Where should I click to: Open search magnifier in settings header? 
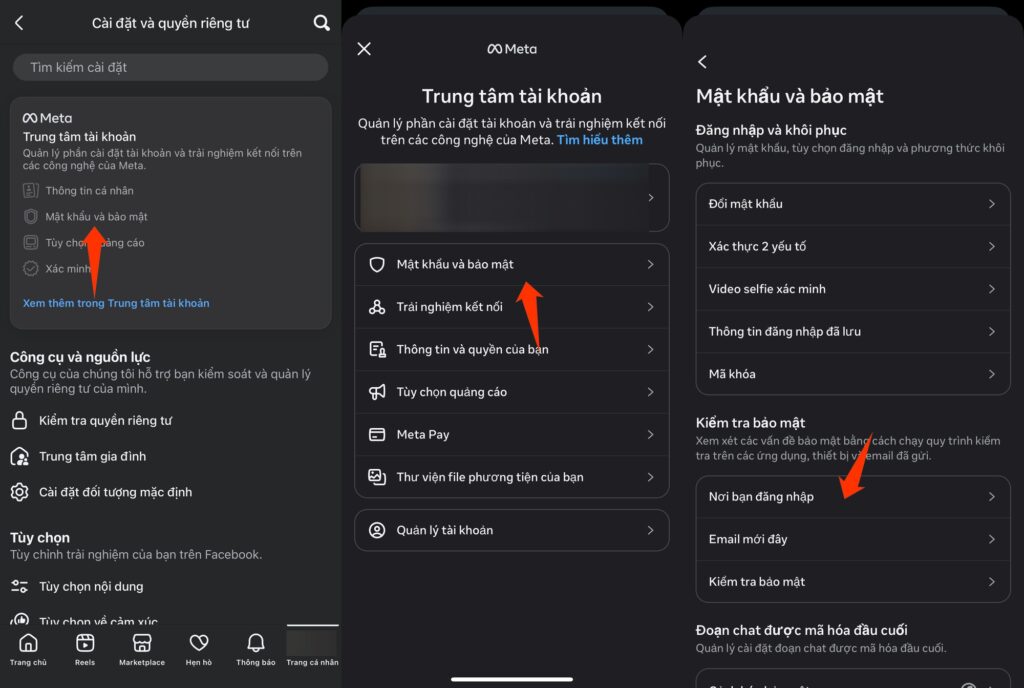point(321,23)
